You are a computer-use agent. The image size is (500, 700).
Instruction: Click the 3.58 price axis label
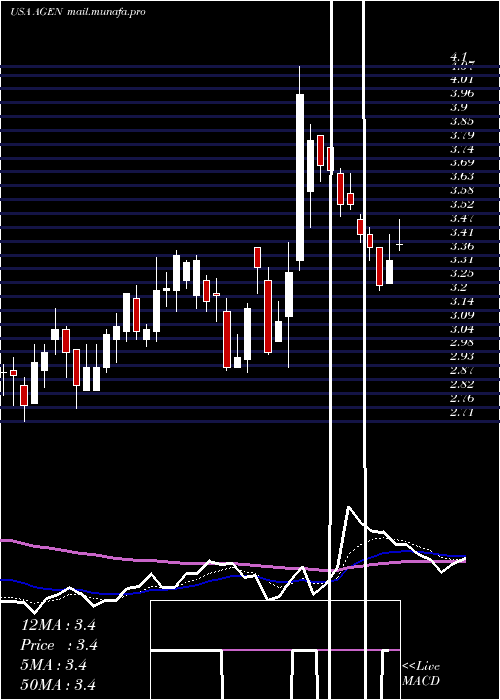[462, 191]
